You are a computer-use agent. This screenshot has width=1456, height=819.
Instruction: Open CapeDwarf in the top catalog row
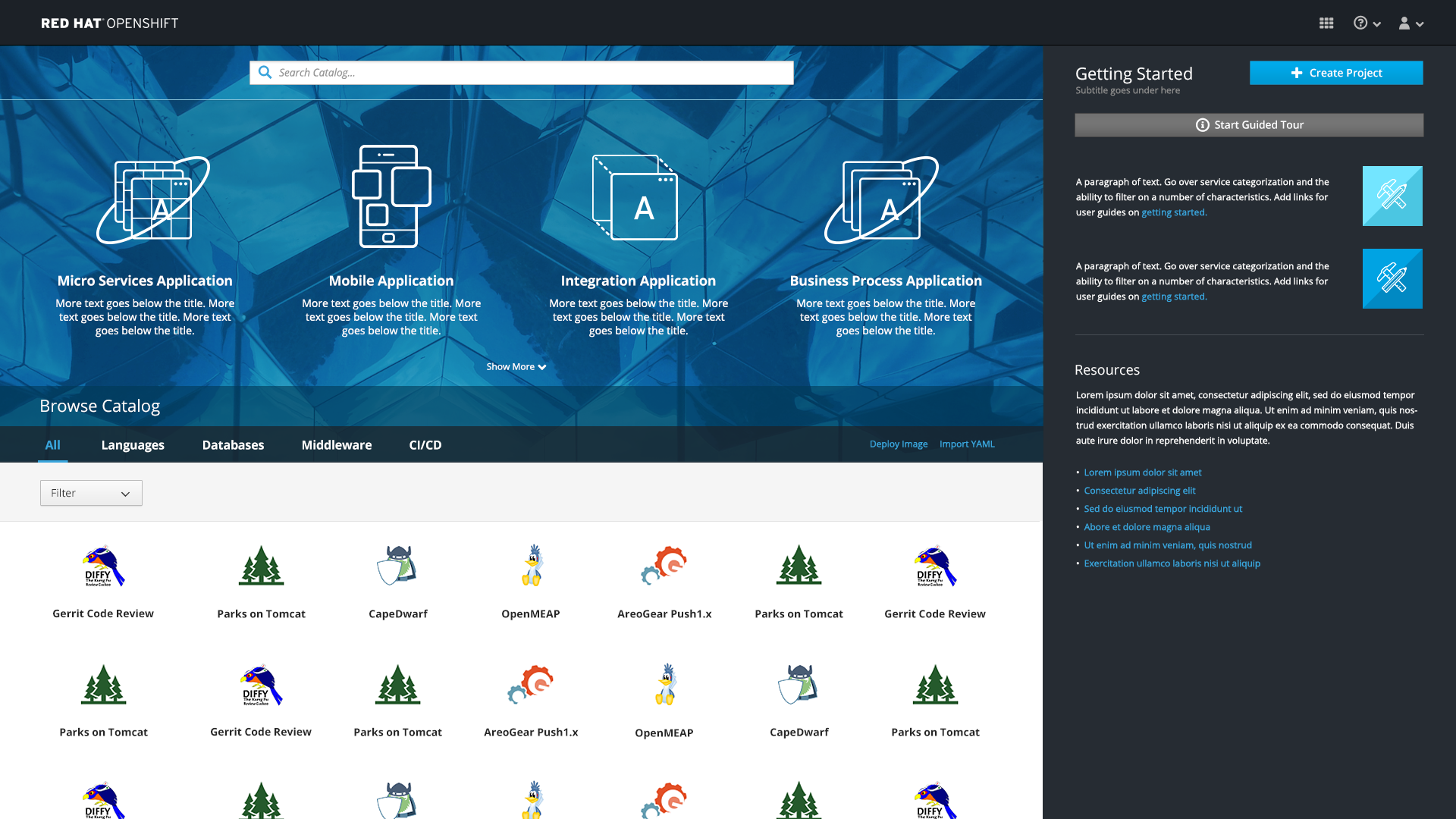tap(398, 582)
